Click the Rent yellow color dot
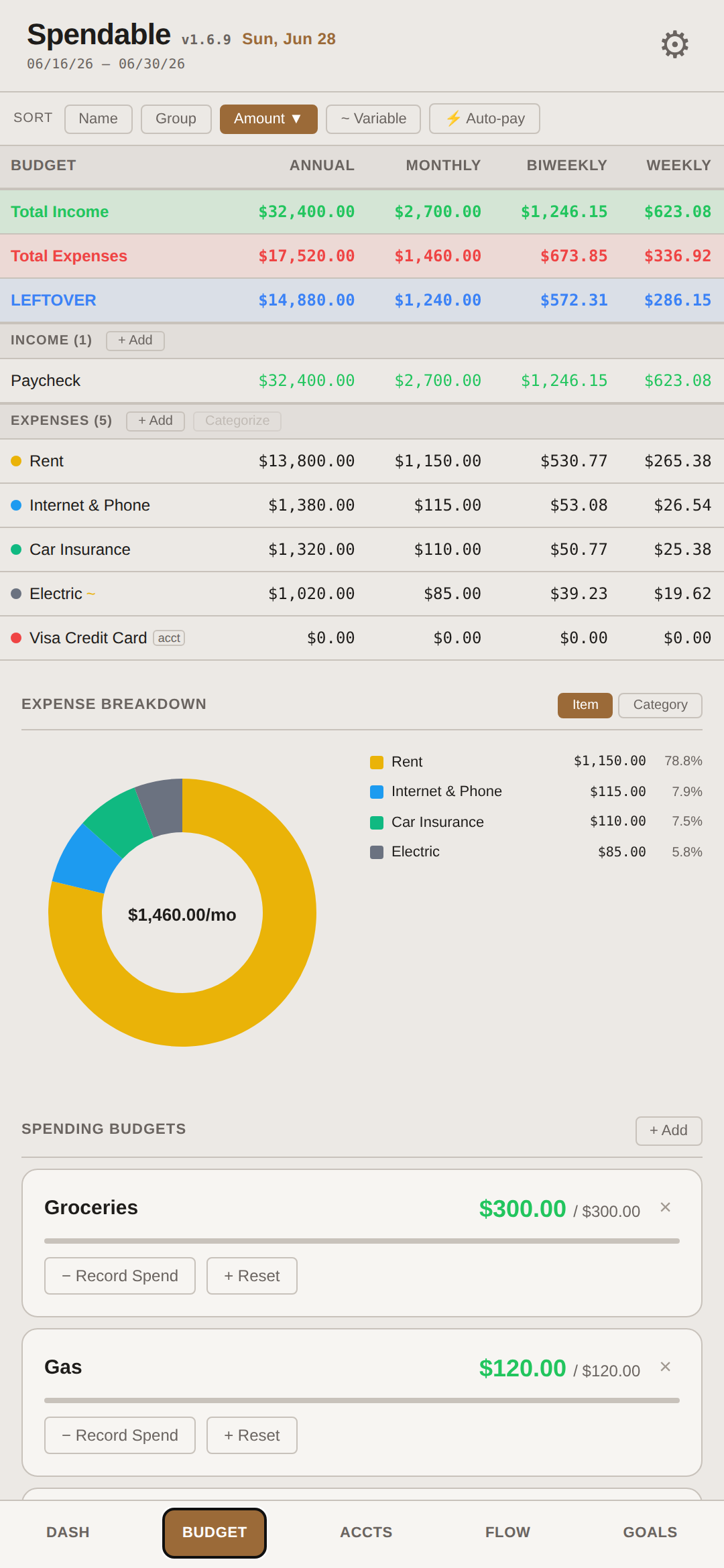This screenshot has width=724, height=1568. [16, 461]
